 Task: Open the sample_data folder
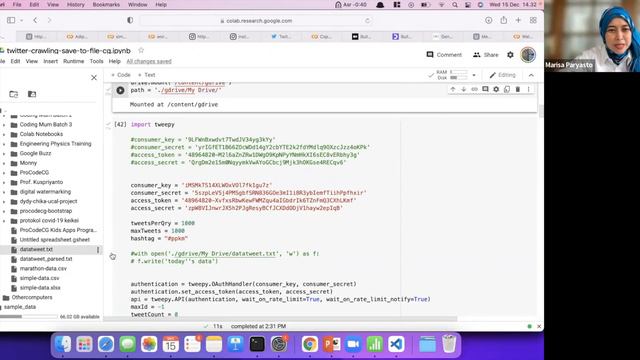(20, 307)
